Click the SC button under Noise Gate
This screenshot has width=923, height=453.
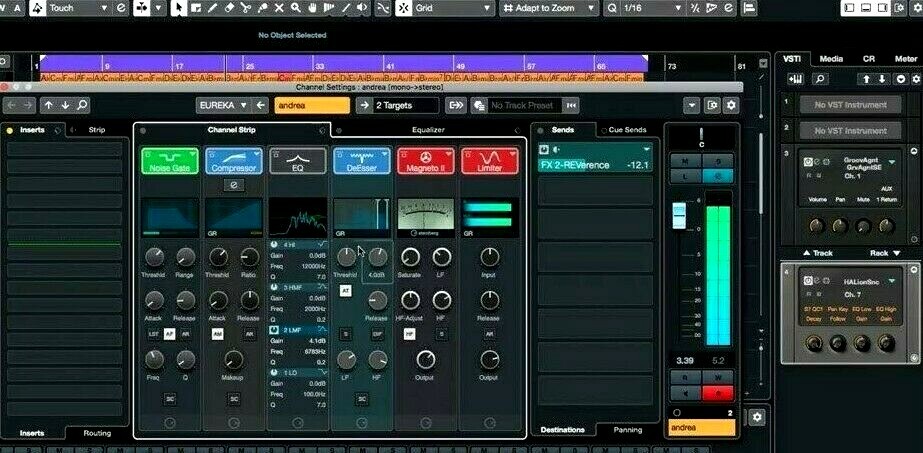coord(170,399)
